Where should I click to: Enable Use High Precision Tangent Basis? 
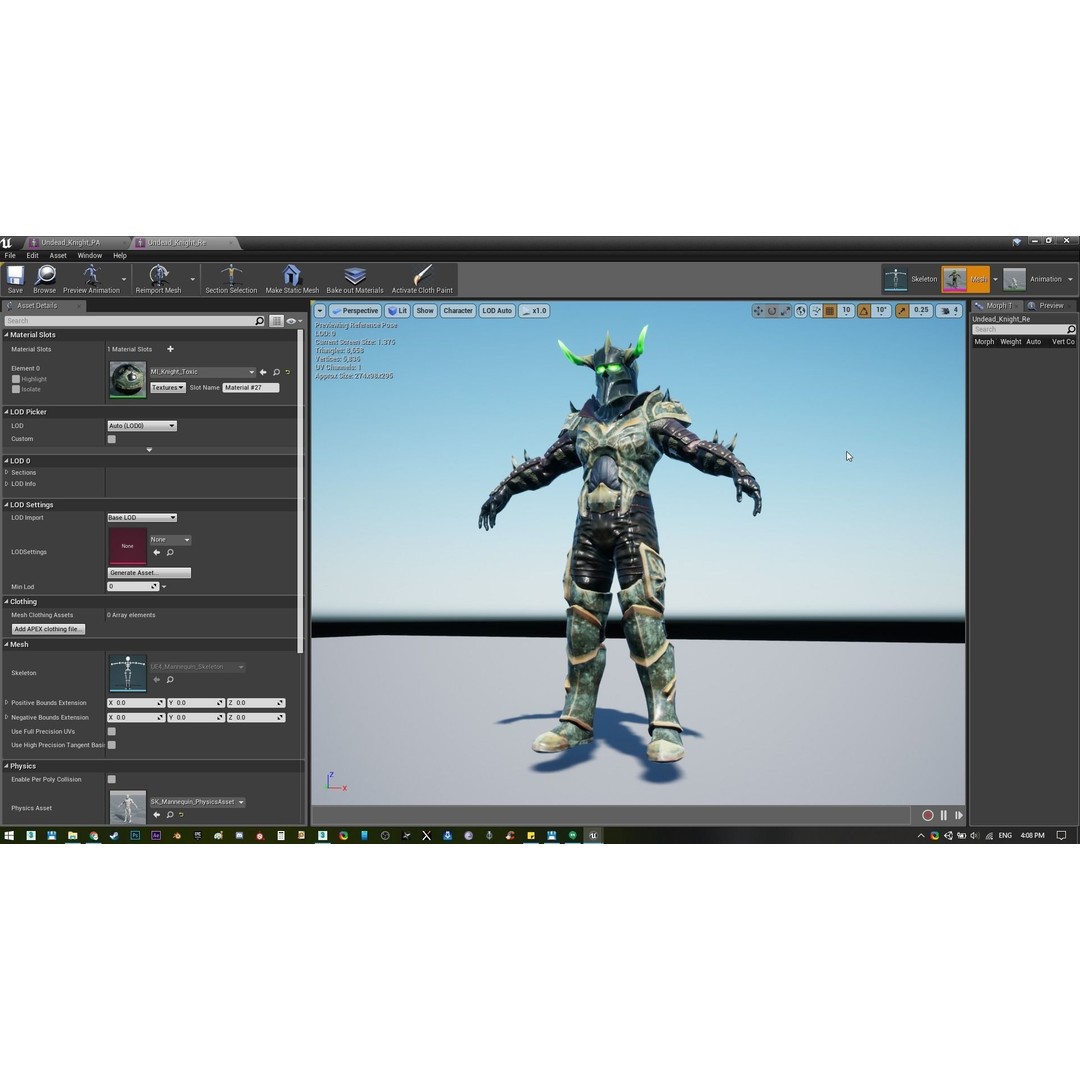(112, 745)
